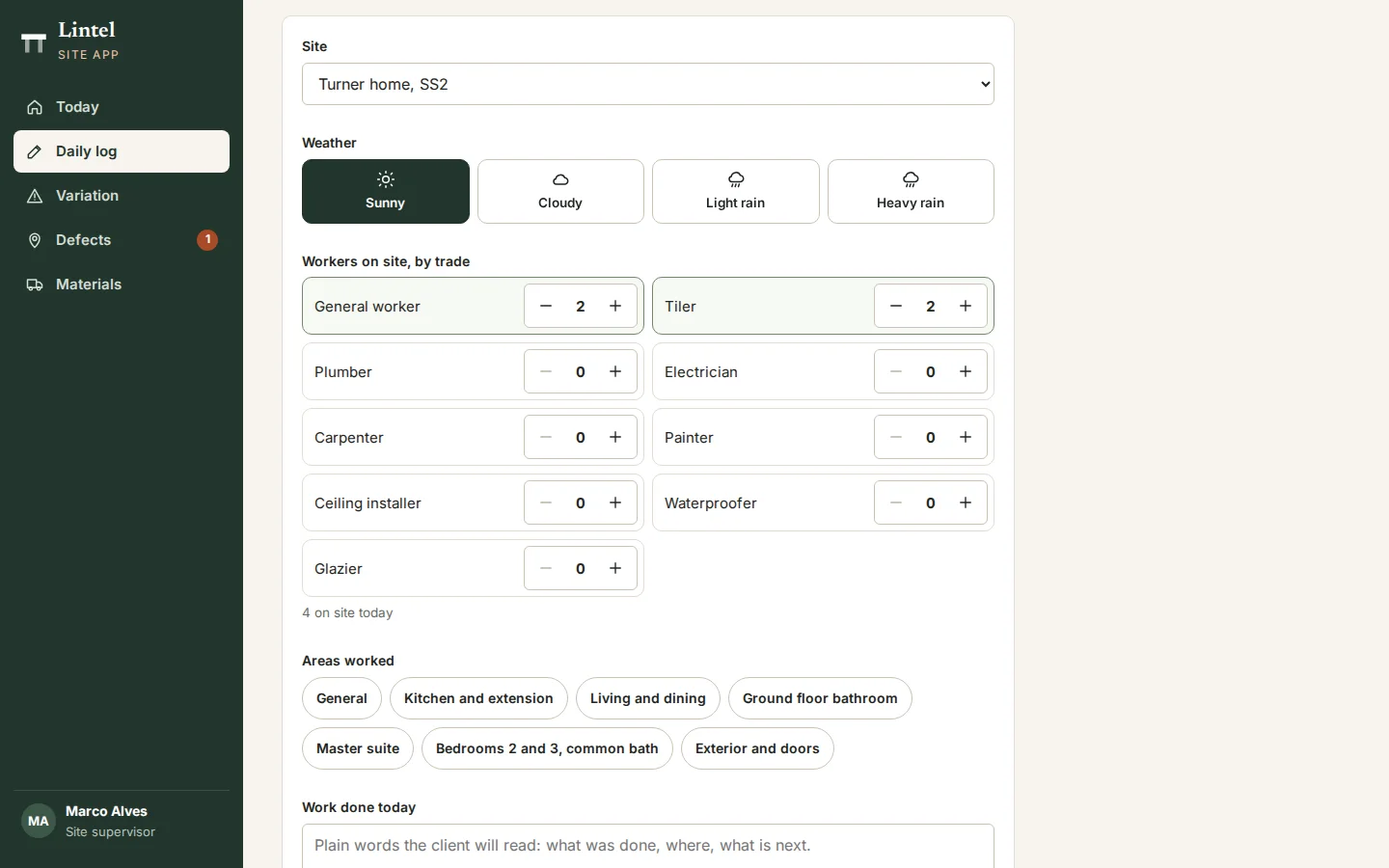Click the Work done today text field
This screenshot has height=868, width=1389.
click(648, 846)
